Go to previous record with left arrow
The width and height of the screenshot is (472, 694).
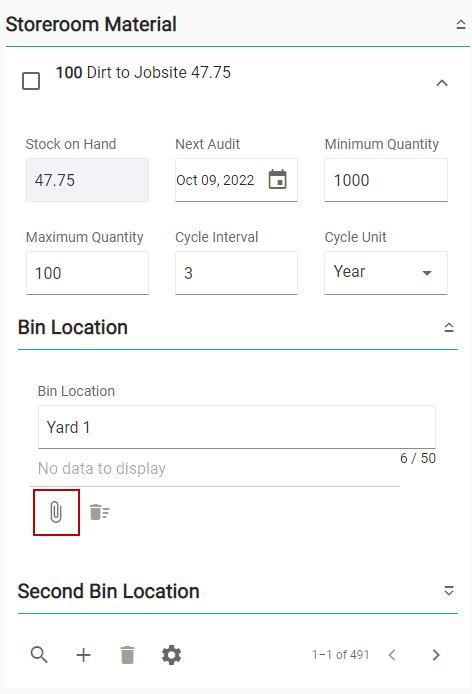[x=392, y=655]
